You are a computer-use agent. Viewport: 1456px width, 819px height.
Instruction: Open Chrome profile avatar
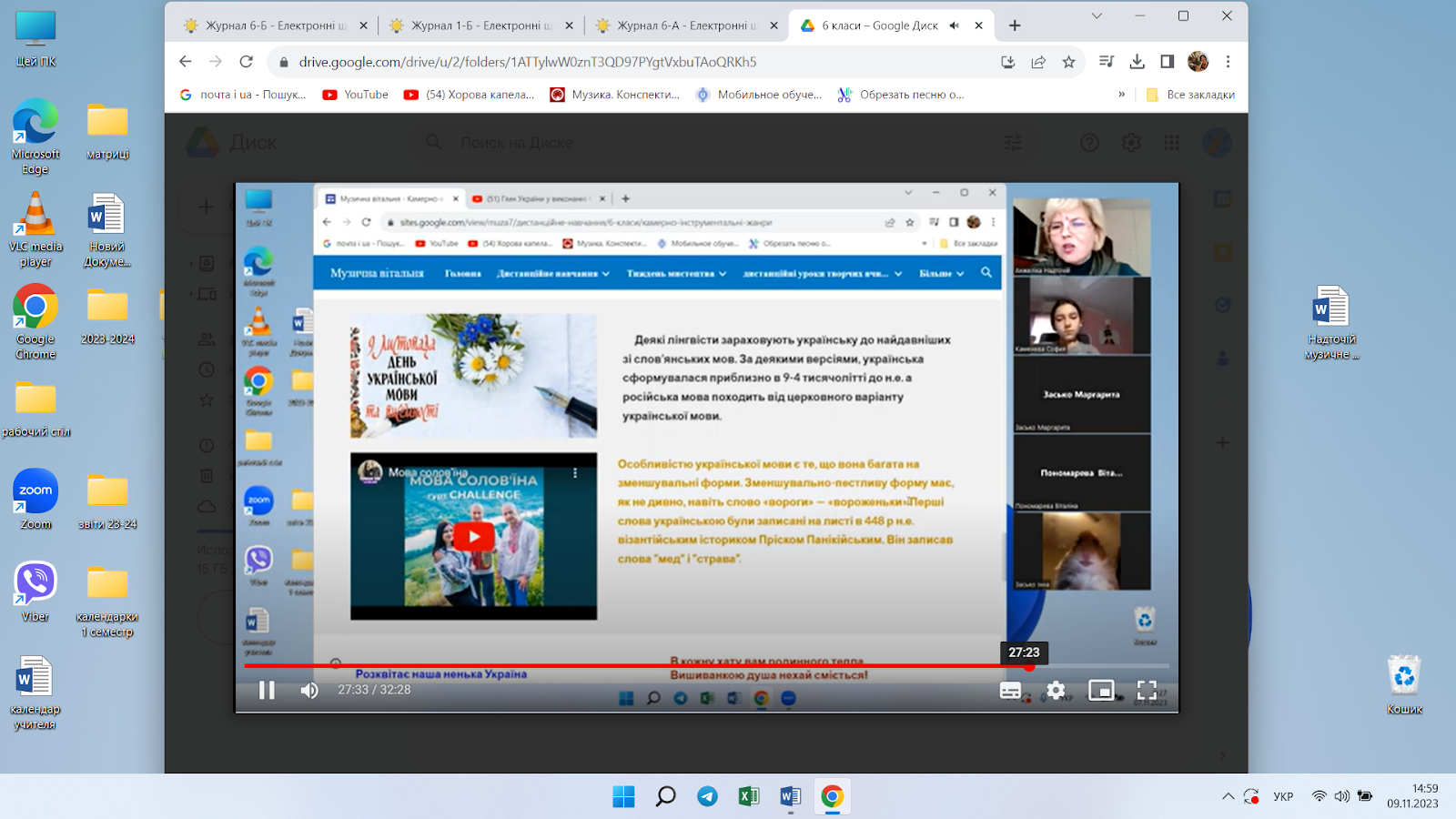pos(1198,62)
